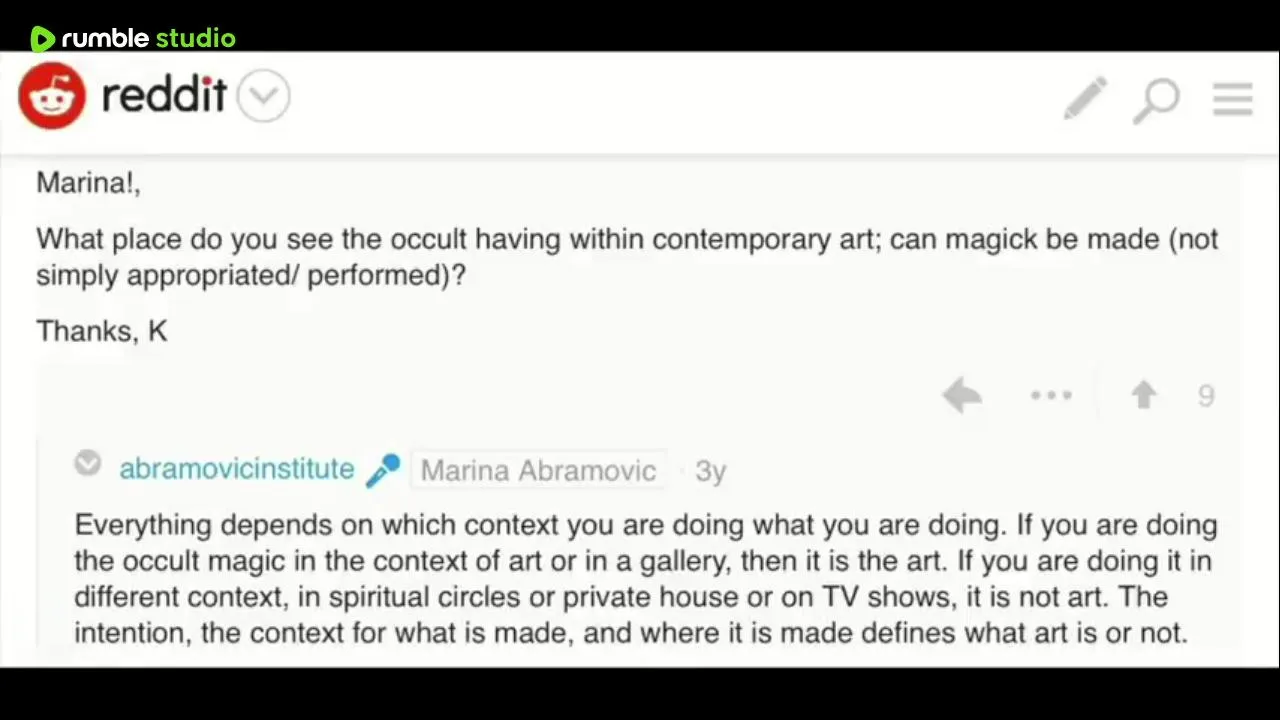
Task: Click the question about occult in art
Action: tap(626, 257)
